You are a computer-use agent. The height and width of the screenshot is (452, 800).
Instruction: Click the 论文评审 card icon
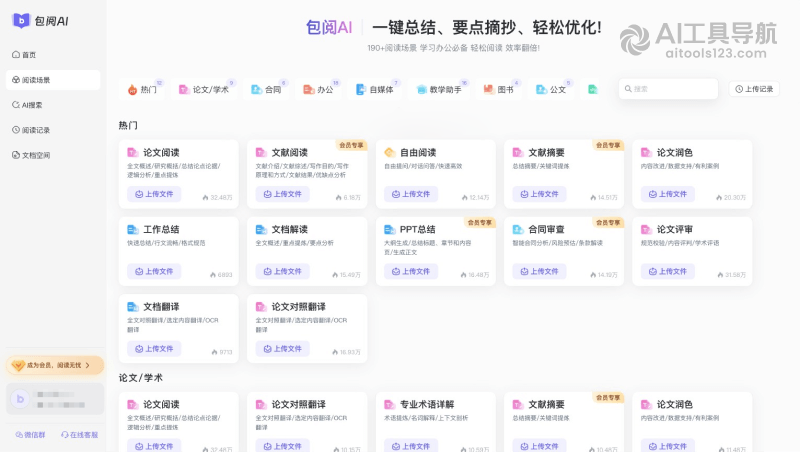click(646, 230)
